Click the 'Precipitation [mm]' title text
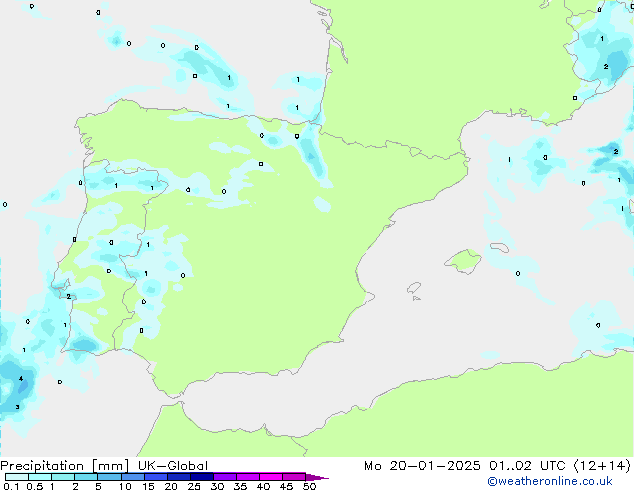Screen dimensions: 634x490 [64, 466]
